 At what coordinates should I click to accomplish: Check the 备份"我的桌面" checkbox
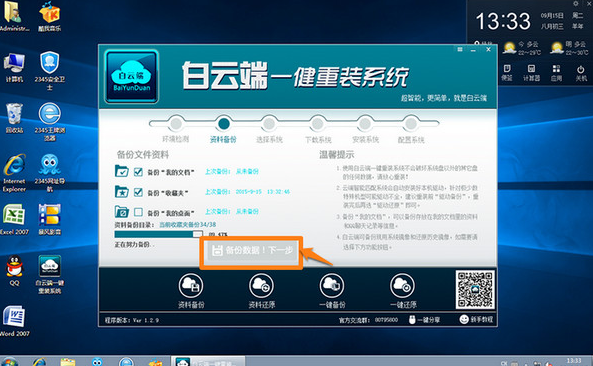coord(138,212)
